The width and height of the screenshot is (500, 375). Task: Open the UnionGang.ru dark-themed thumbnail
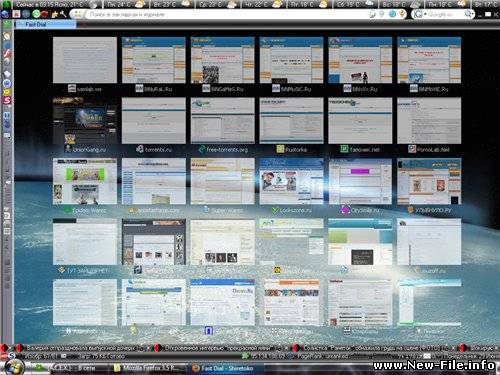click(85, 121)
